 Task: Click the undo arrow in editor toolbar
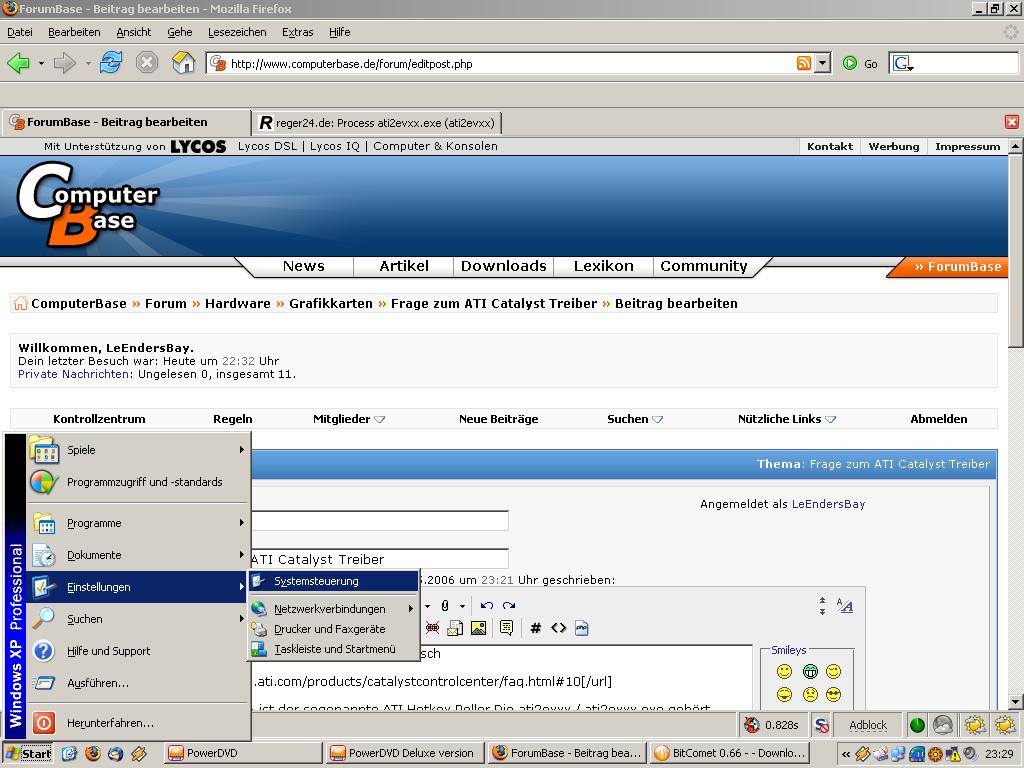click(x=487, y=605)
